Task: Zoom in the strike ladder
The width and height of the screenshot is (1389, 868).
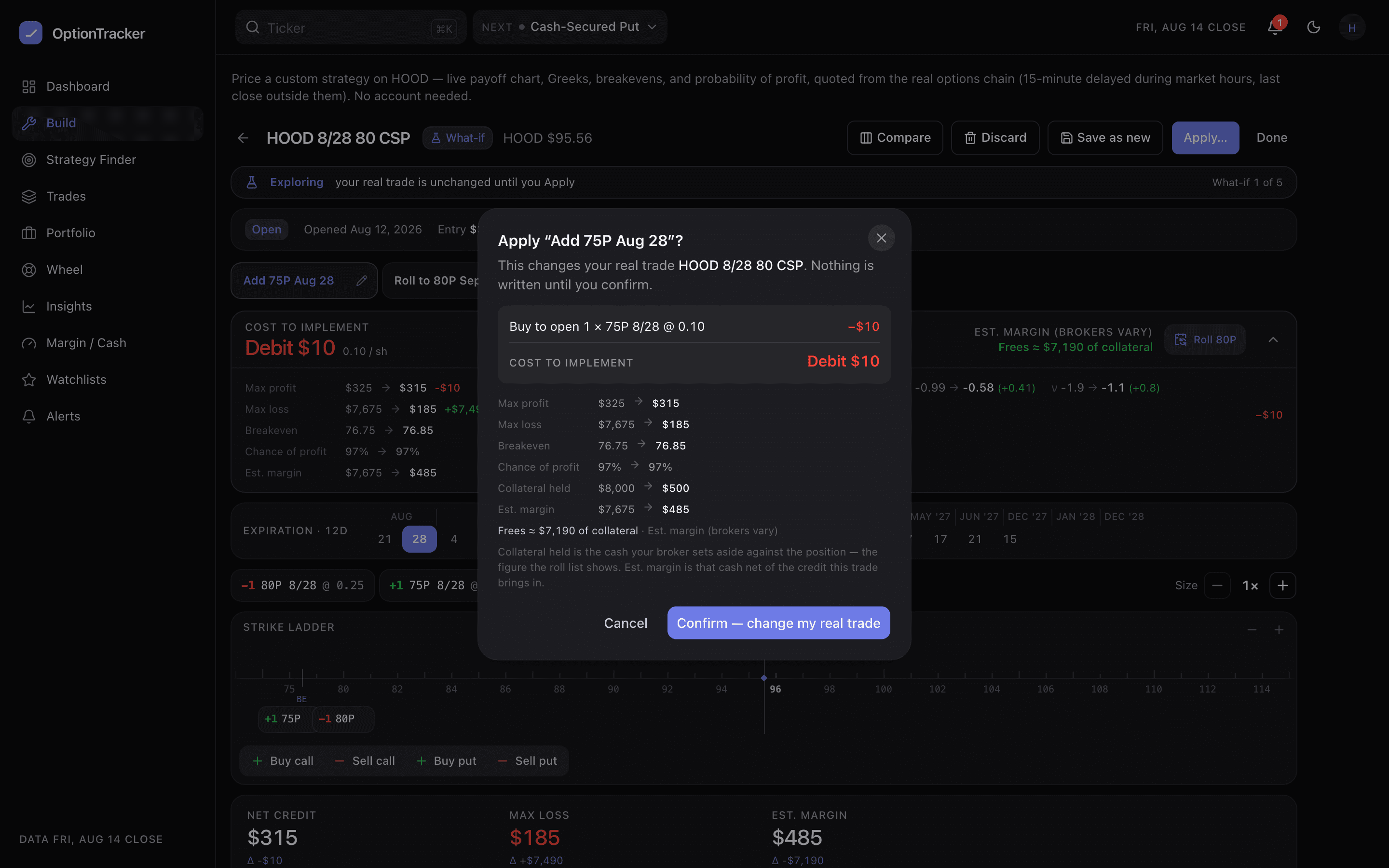Action: click(1279, 630)
